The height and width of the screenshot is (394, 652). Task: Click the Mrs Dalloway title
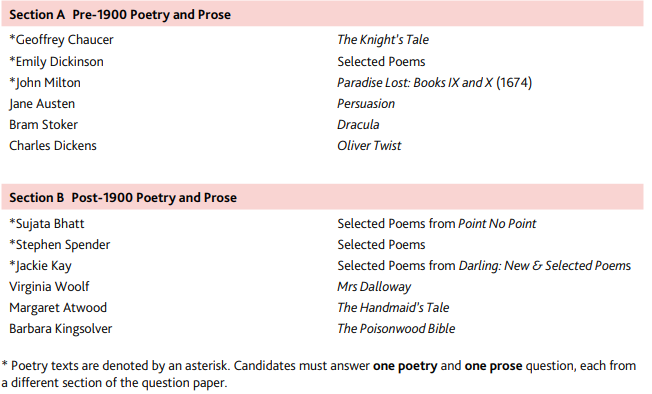(374, 287)
